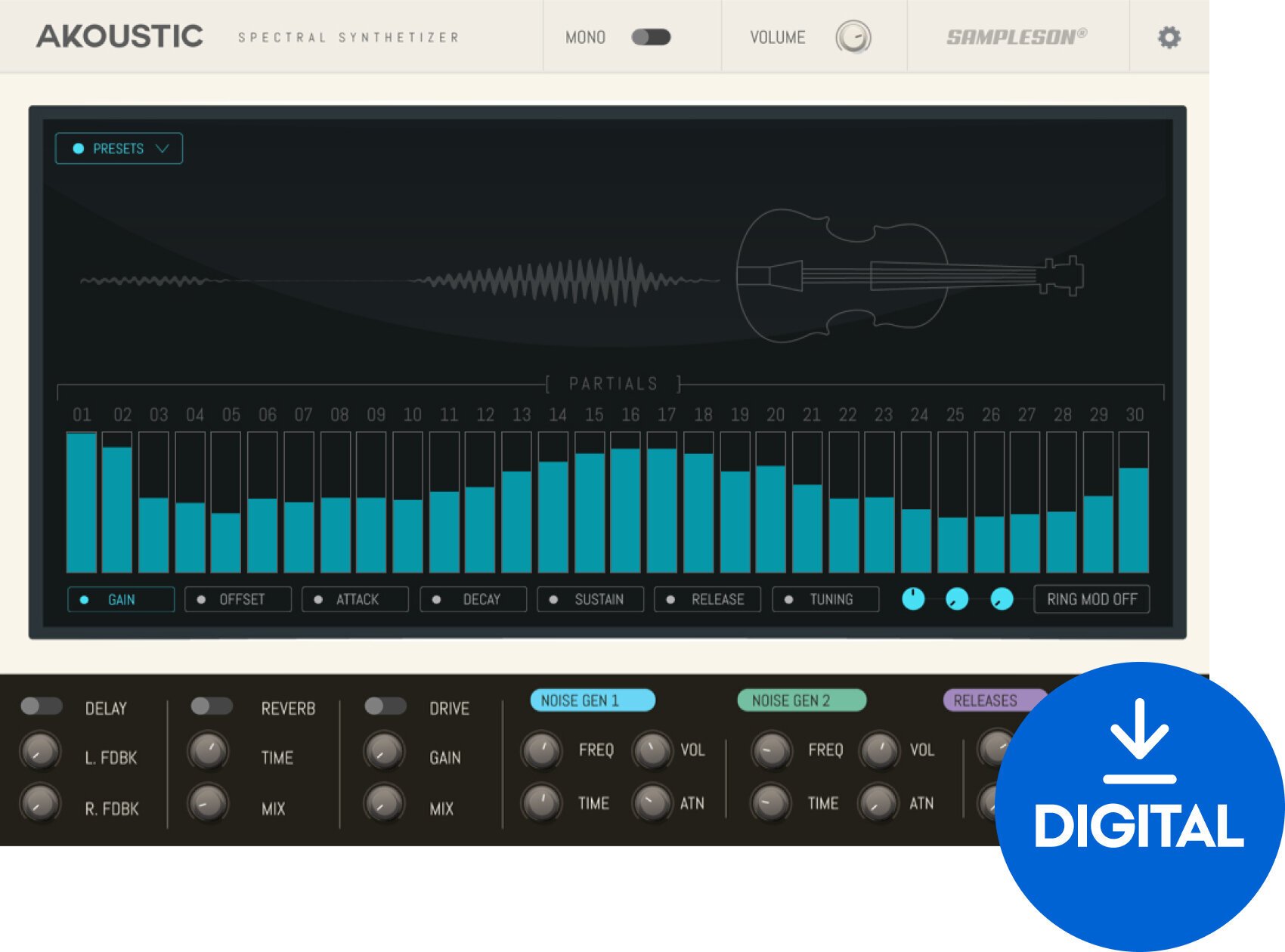Select the NOISE GEN 1 label button
This screenshot has width=1285, height=952.
(x=593, y=700)
